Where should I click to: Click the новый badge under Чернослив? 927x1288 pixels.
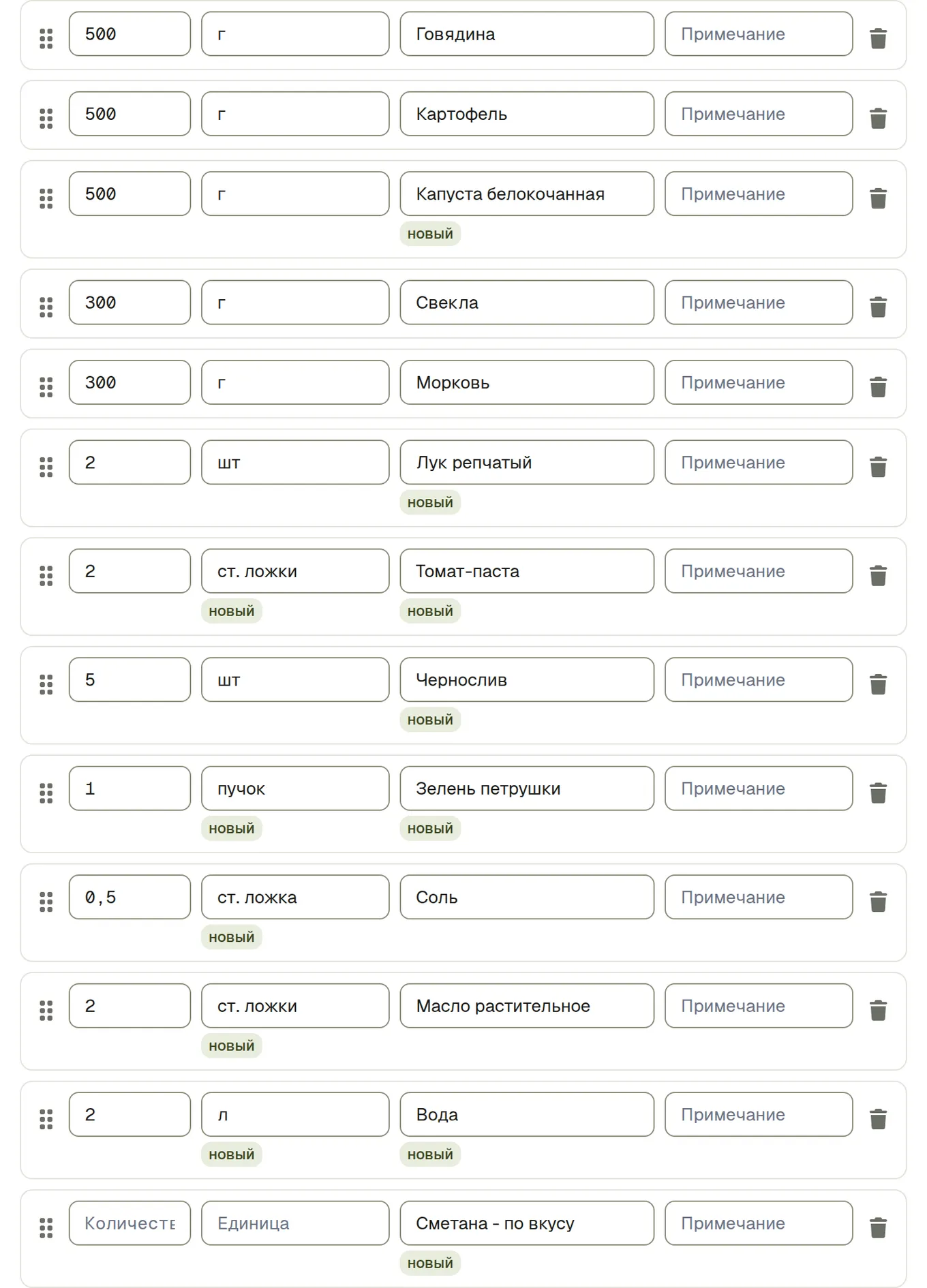[x=430, y=720]
